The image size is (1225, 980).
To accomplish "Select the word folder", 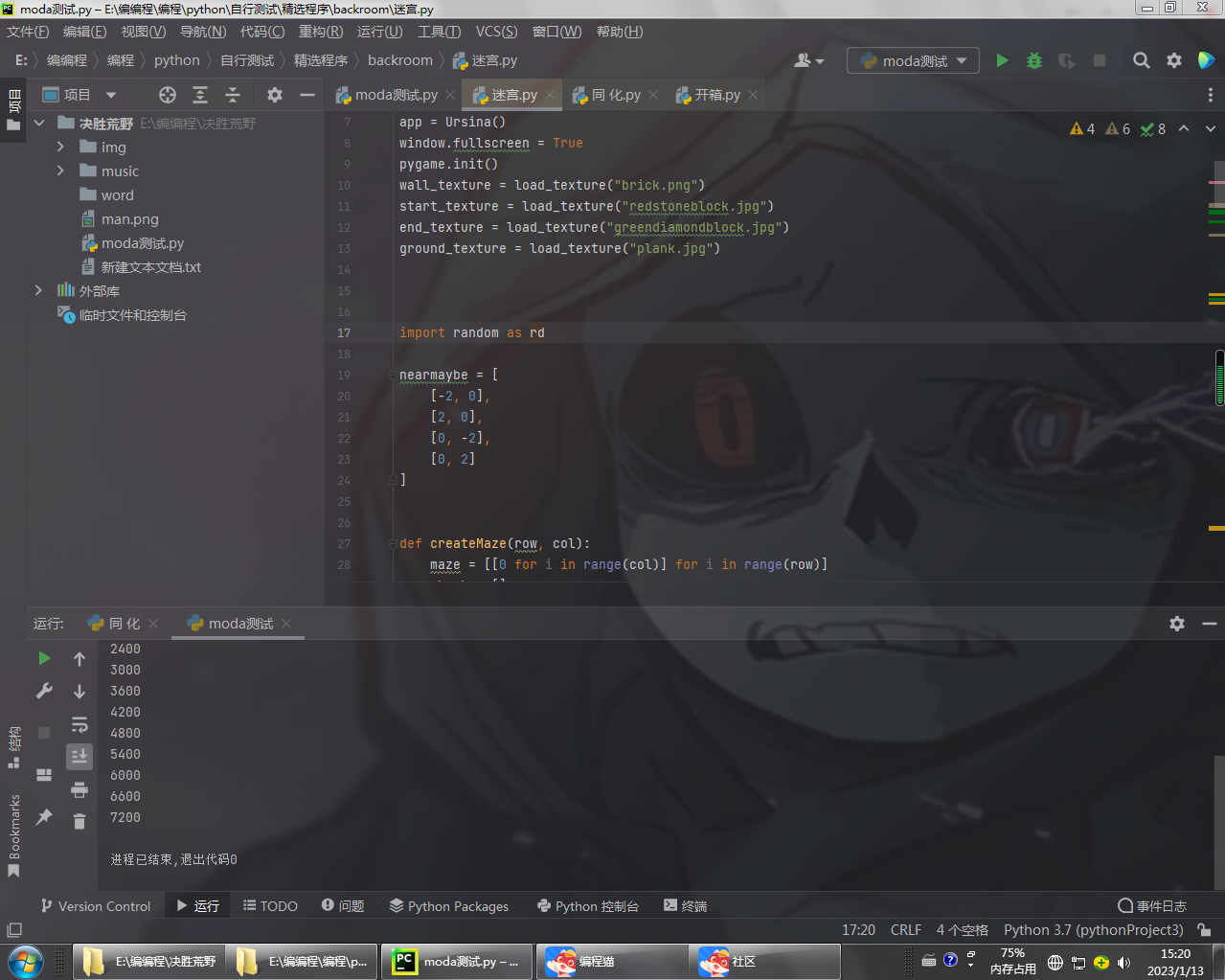I will [x=117, y=195].
